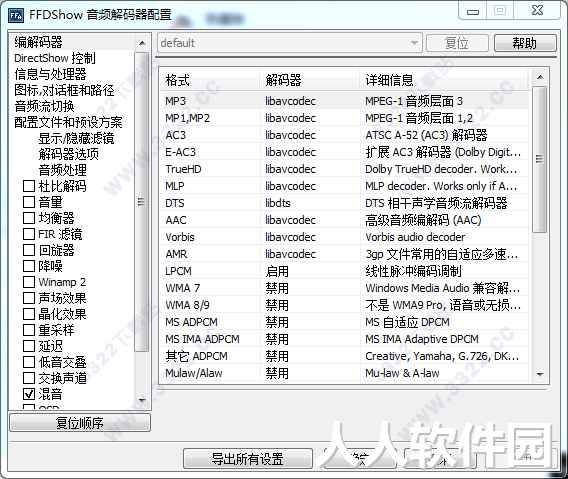Select the AAC row in the format list
This screenshot has height=479, width=568.
click(344, 220)
